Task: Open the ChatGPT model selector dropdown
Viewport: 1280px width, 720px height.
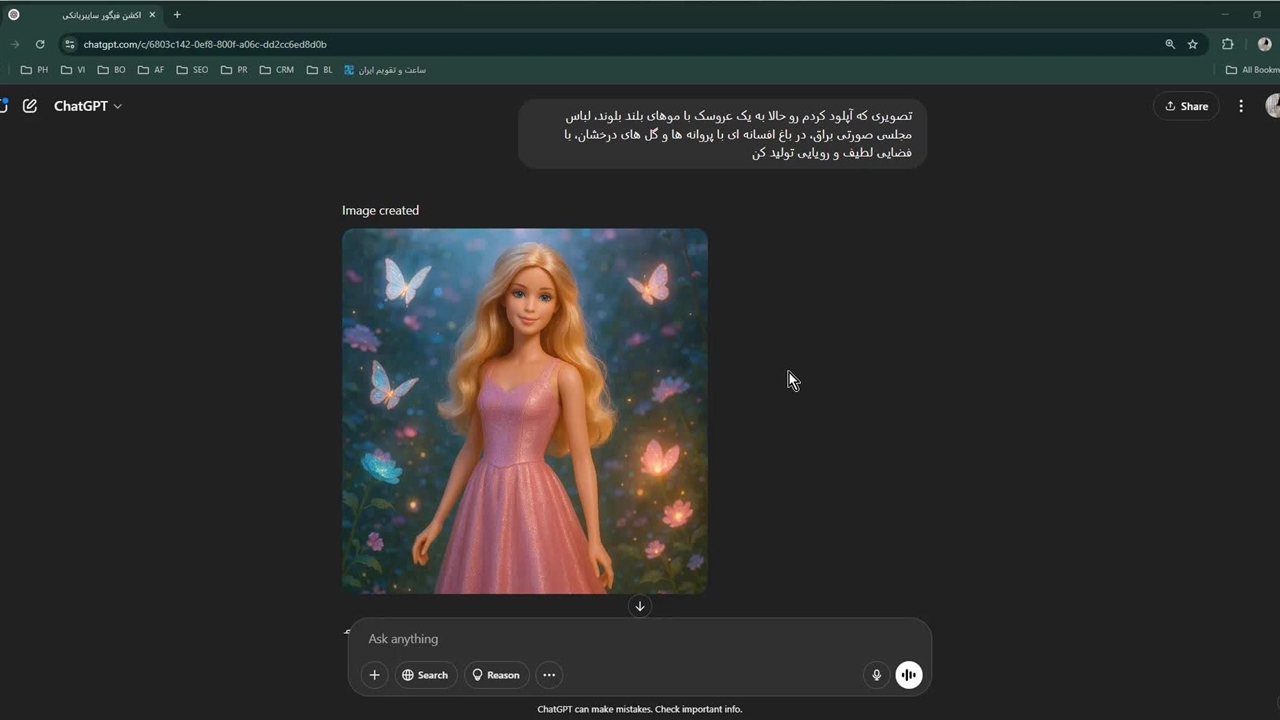Action: [88, 106]
